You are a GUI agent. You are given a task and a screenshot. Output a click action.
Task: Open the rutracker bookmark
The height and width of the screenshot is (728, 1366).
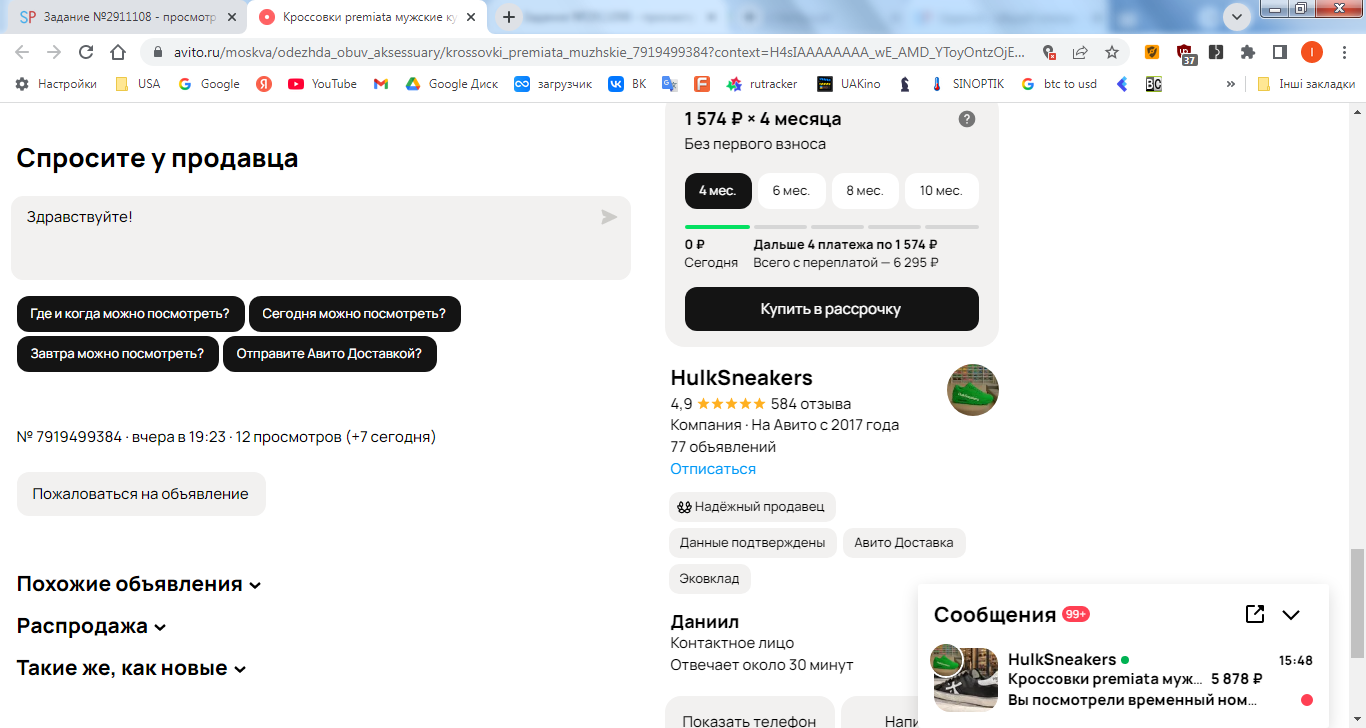point(762,84)
